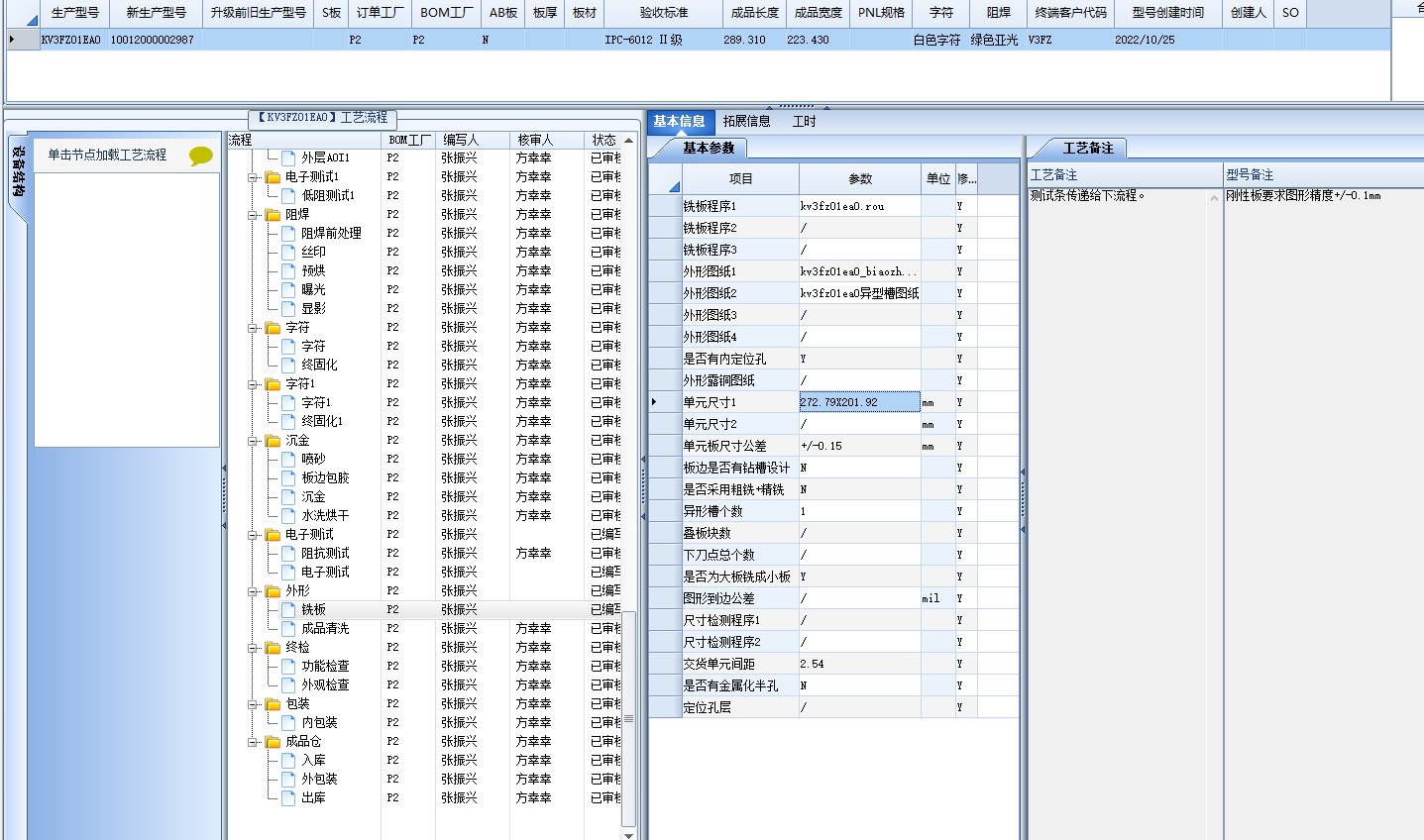Click the folder icon of 终检
Viewport: 1424px width, 840px height.
pyautogui.click(x=273, y=647)
